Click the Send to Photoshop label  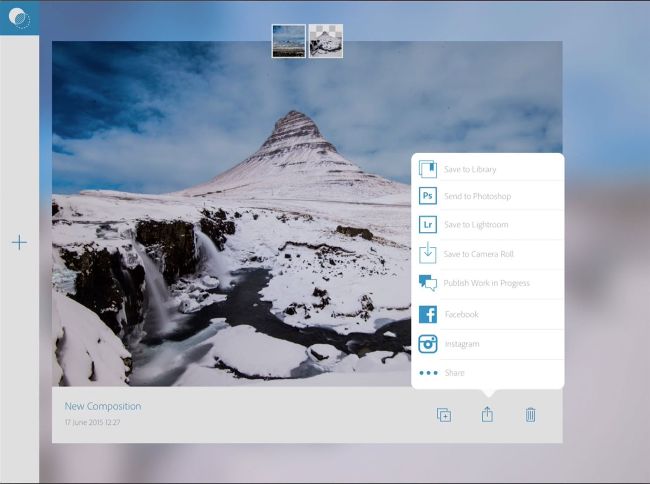[x=477, y=196]
